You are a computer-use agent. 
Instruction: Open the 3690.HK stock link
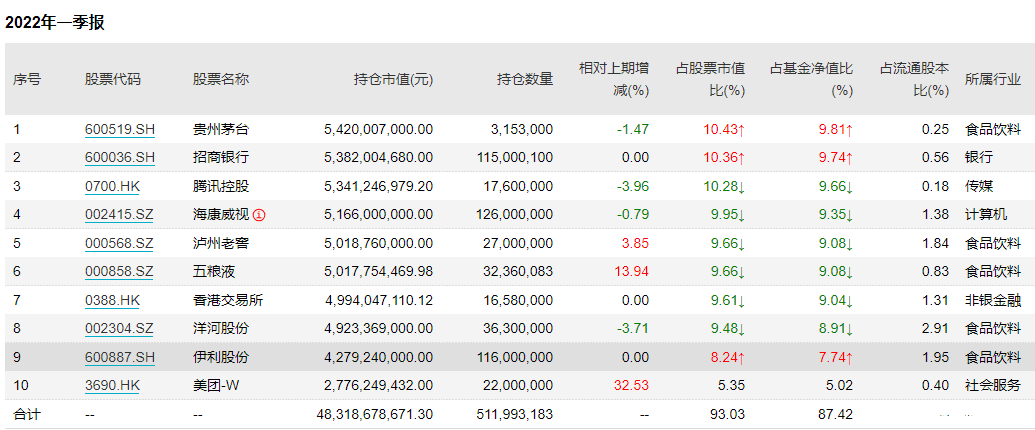(x=112, y=386)
